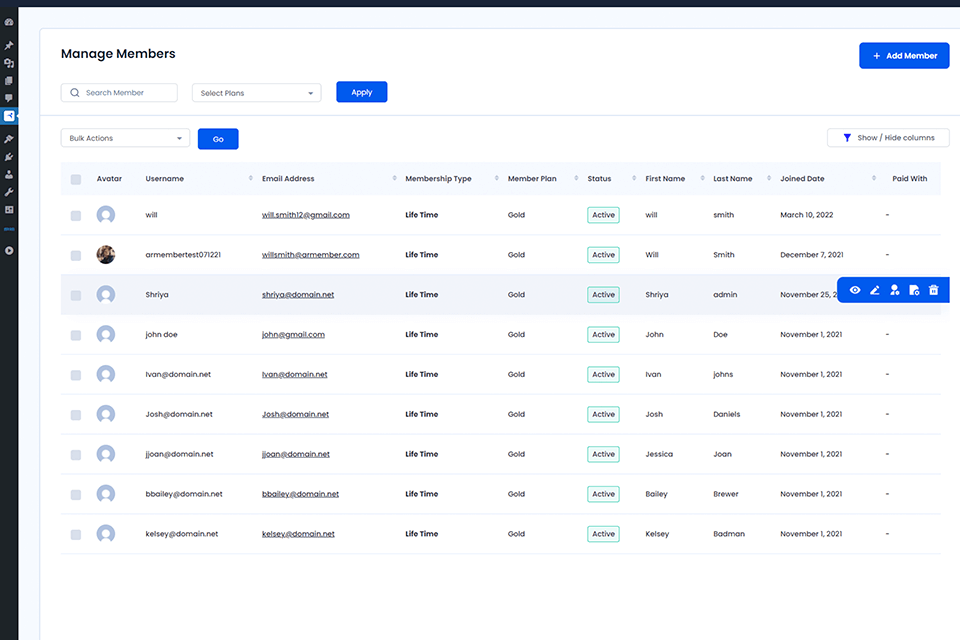Sort by the Username column header
The width and height of the screenshot is (960, 640).
(165, 179)
